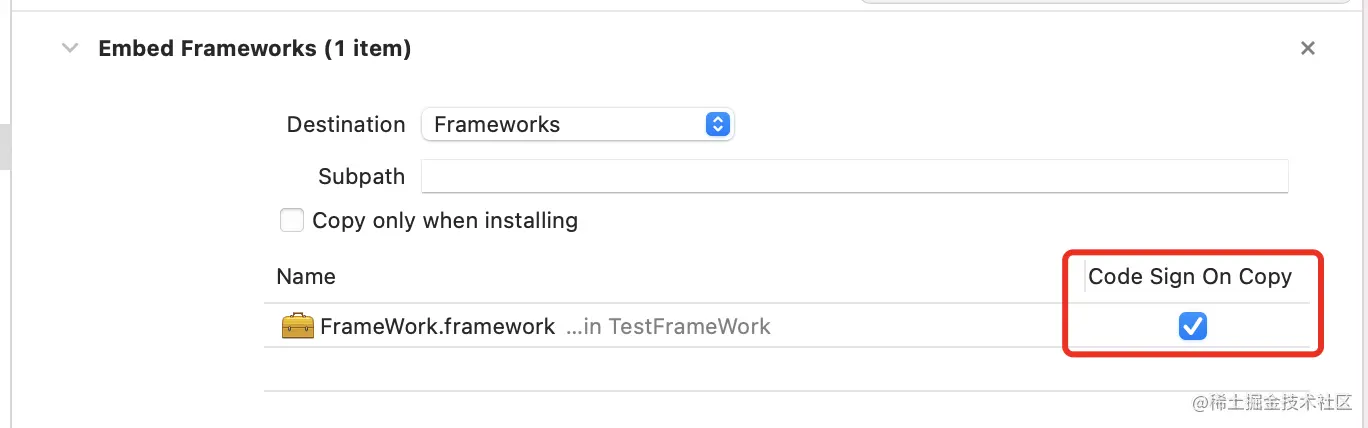
Task: Click the Code Sign On Copy column header
Action: [1190, 276]
